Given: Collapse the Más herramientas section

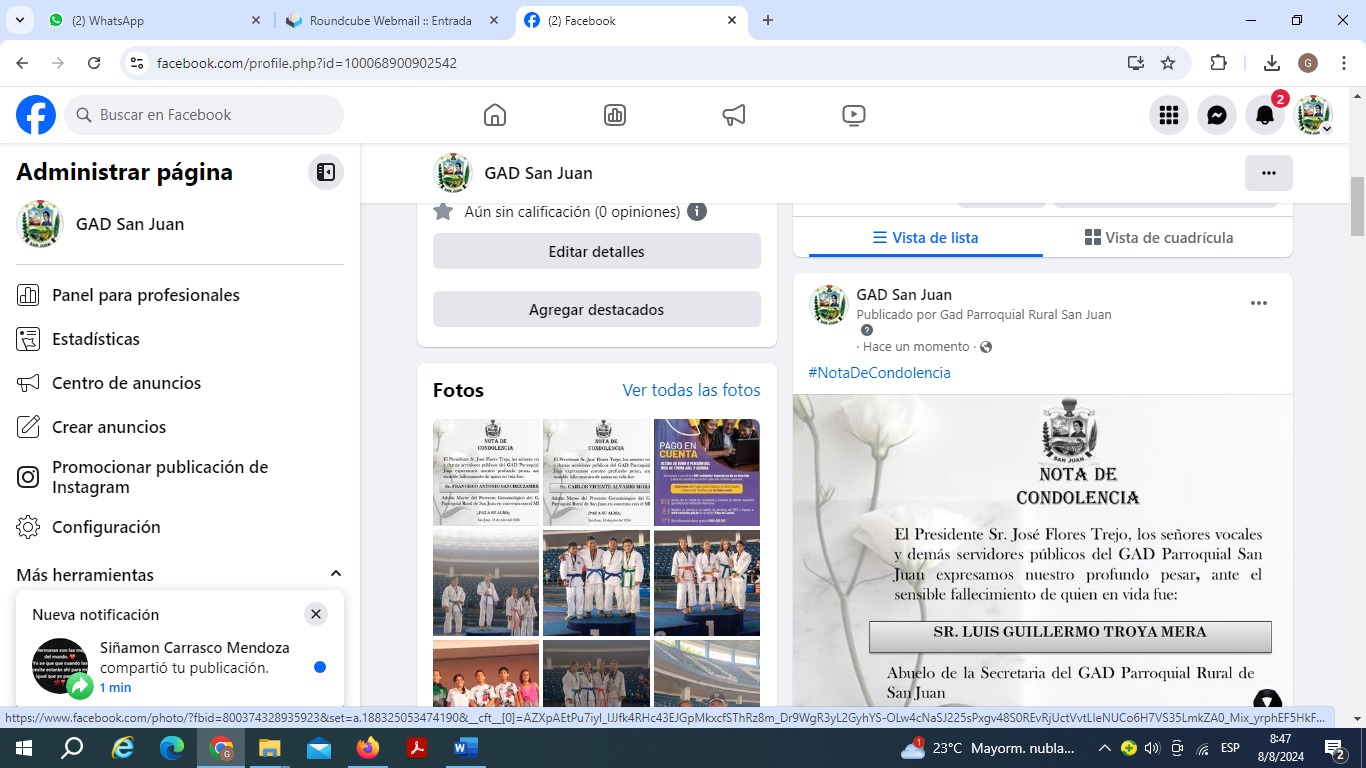Looking at the screenshot, I should tap(336, 574).
